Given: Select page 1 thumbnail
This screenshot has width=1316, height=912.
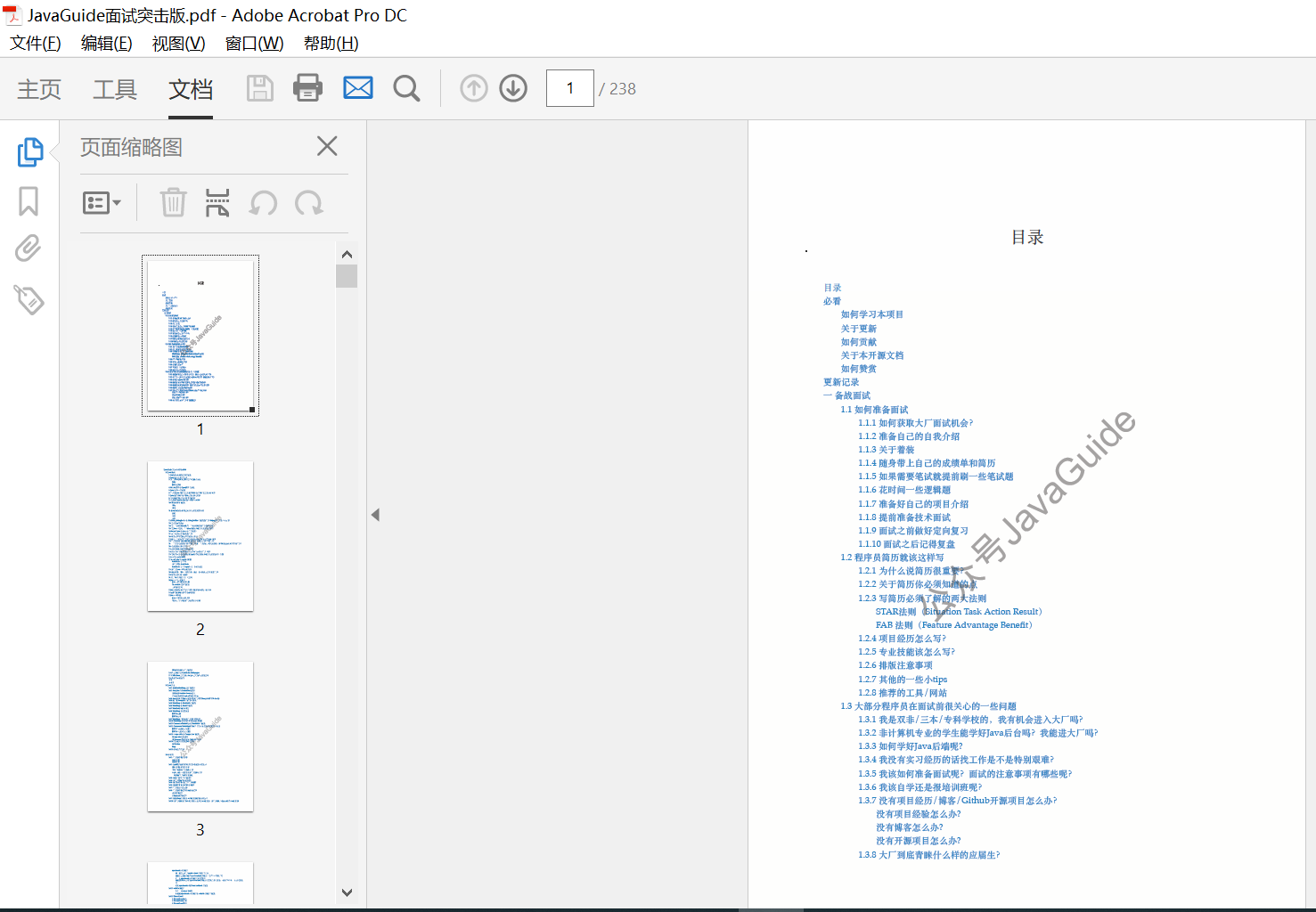Looking at the screenshot, I should (200, 336).
